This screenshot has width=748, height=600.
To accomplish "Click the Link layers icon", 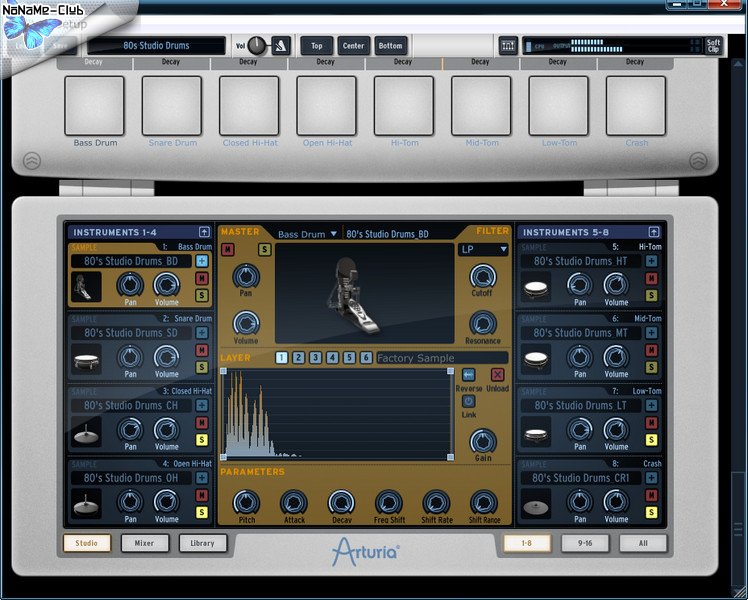I will click(x=469, y=400).
